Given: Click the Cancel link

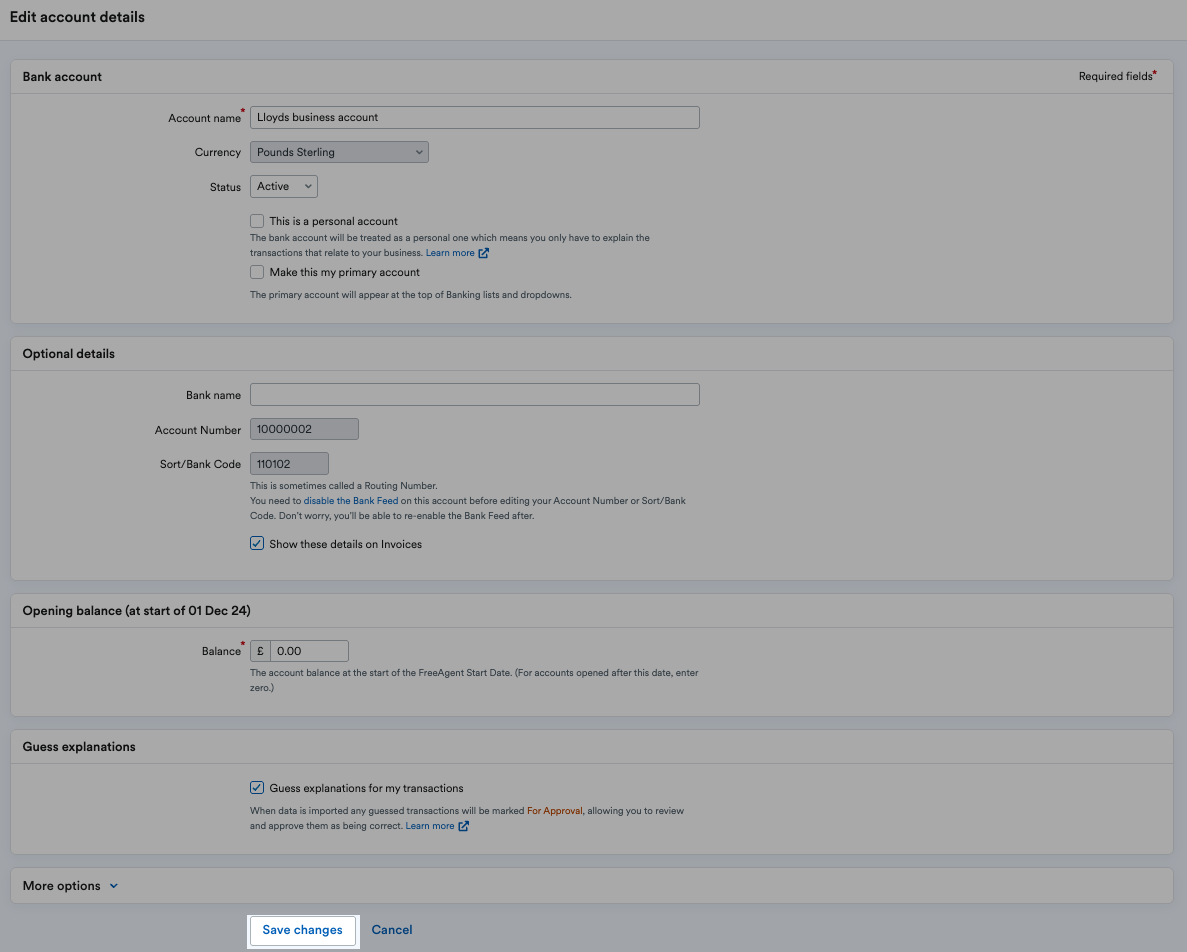Looking at the screenshot, I should tap(391, 930).
